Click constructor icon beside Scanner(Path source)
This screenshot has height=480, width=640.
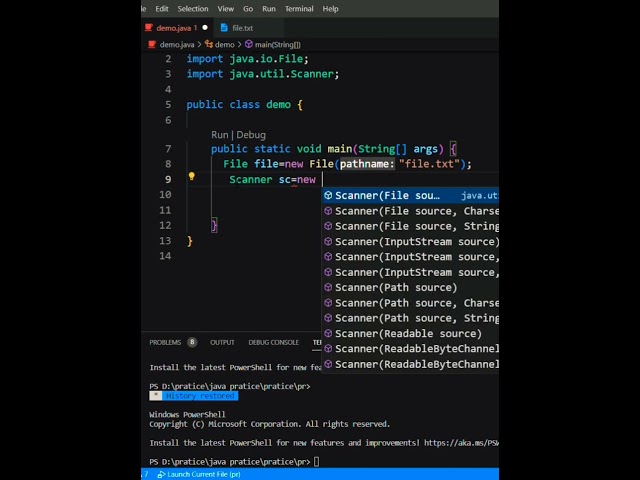point(328,287)
